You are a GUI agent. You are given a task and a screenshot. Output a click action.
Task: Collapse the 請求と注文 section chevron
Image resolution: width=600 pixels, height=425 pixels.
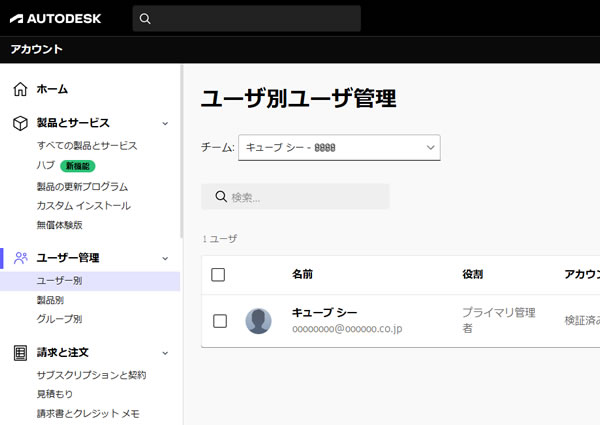tap(165, 353)
